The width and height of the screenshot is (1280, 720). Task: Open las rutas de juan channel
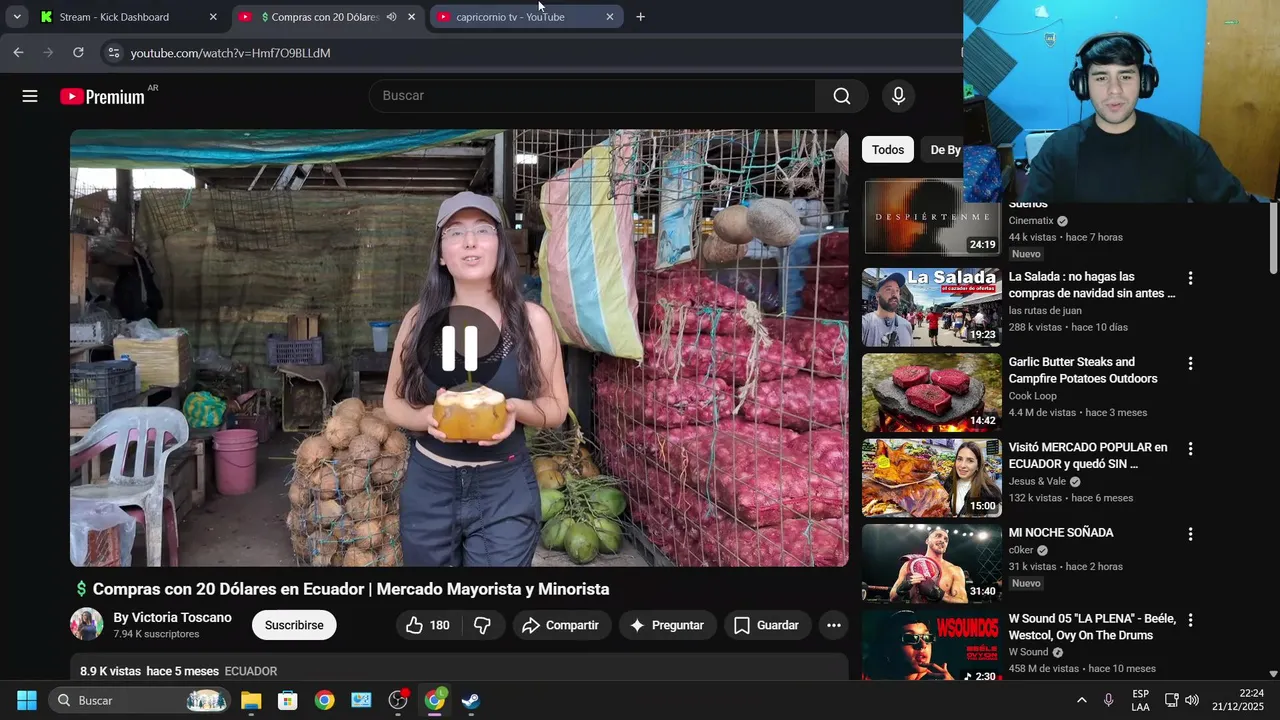(x=1044, y=310)
